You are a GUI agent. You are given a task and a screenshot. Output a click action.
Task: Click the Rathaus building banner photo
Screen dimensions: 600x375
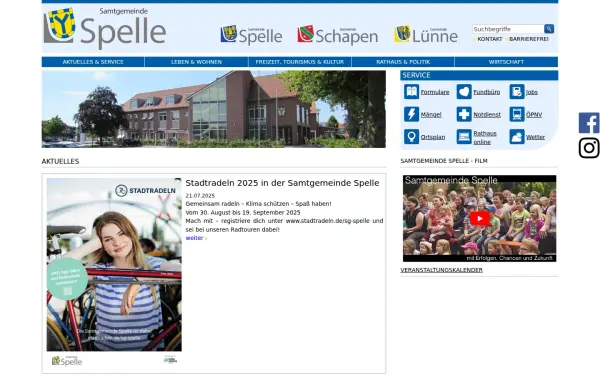[214, 109]
